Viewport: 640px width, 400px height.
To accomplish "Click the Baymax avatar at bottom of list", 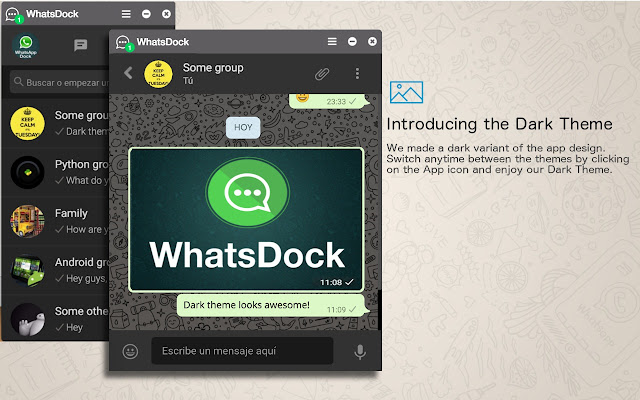I will 27,319.
